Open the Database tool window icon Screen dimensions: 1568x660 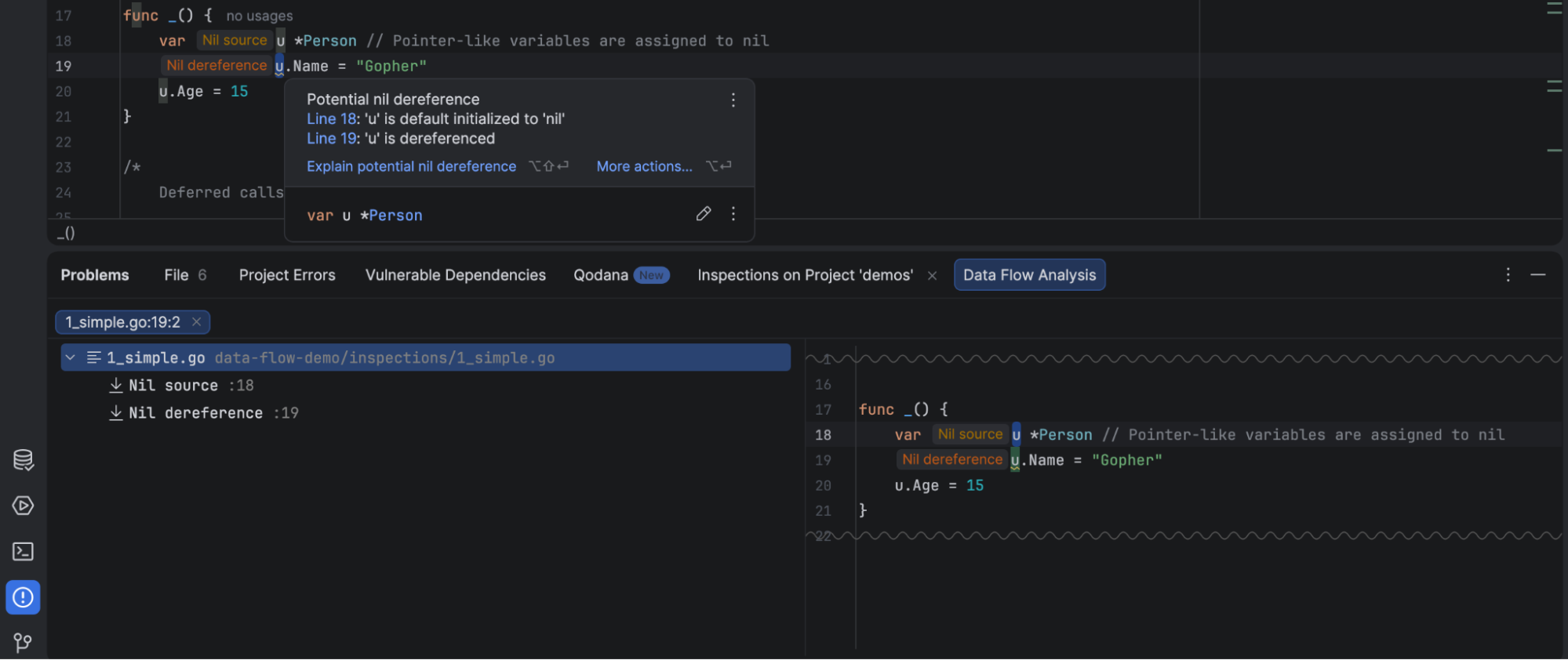[x=23, y=460]
